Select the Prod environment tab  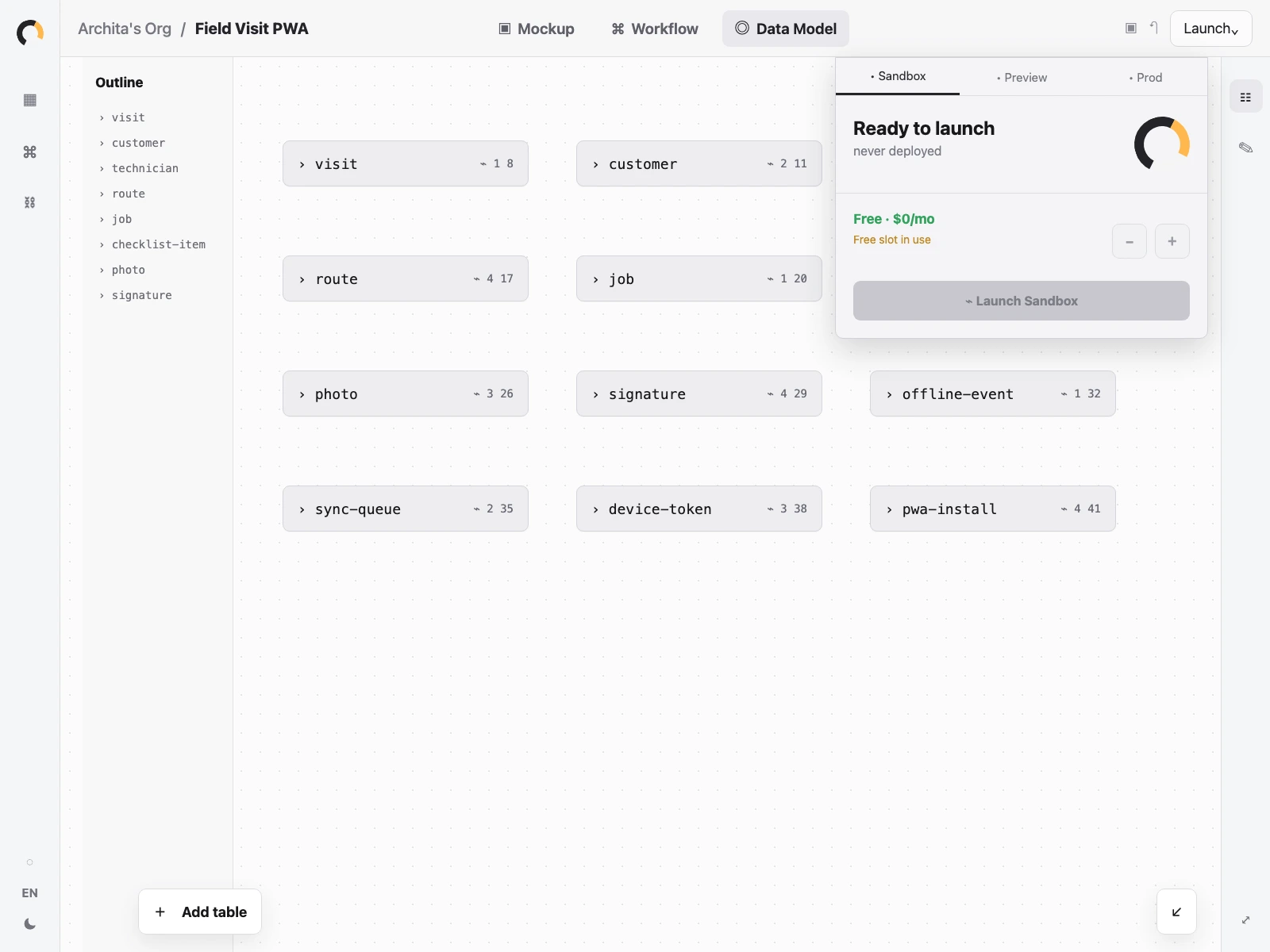click(1145, 77)
